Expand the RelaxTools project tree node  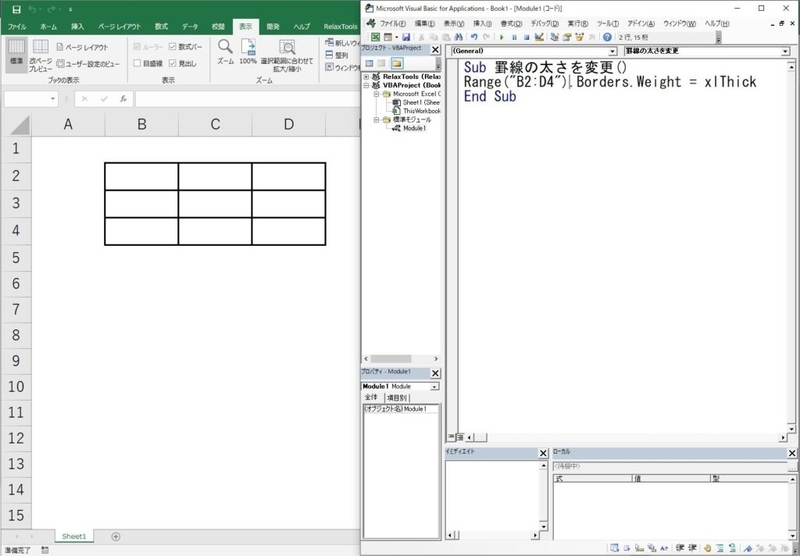(x=366, y=77)
